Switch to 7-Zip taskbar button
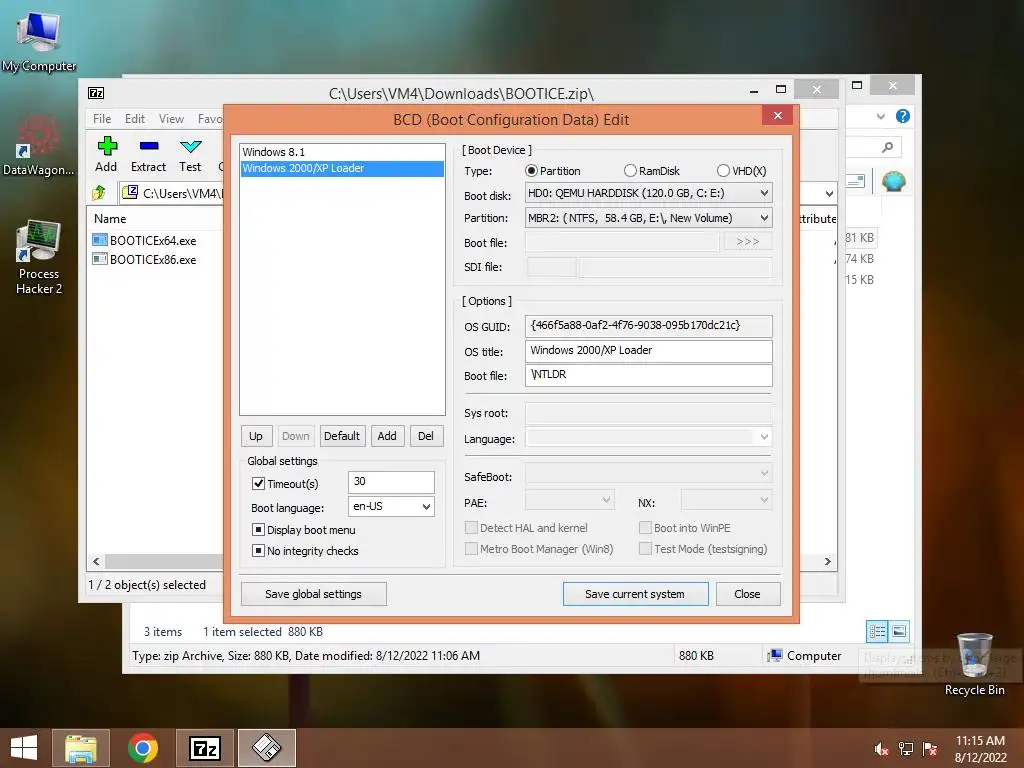This screenshot has height=768, width=1024. tap(204, 748)
